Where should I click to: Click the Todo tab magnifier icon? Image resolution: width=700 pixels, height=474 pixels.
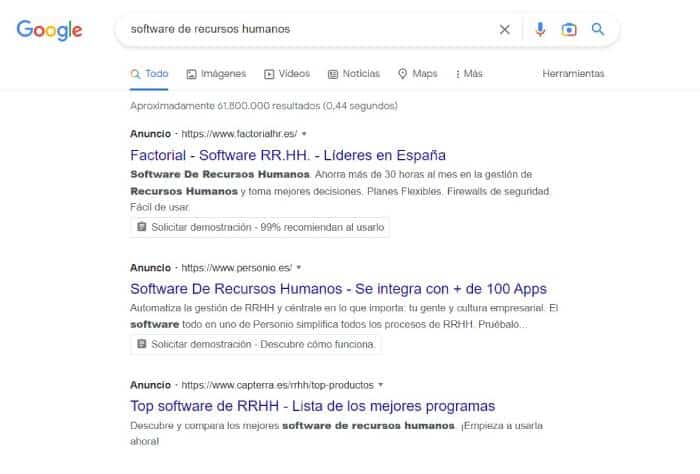pyautogui.click(x=135, y=74)
